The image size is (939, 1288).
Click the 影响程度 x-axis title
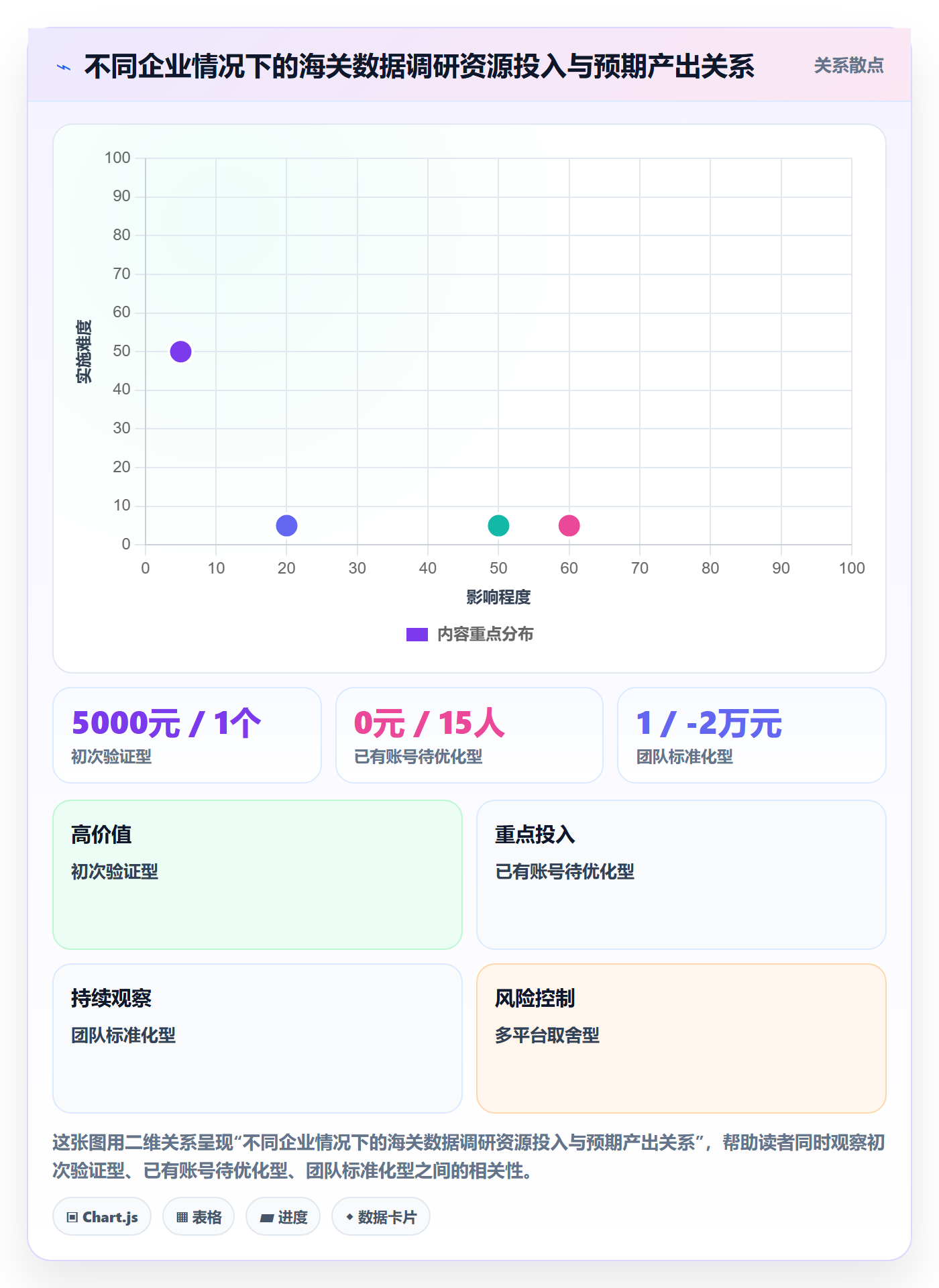498,597
